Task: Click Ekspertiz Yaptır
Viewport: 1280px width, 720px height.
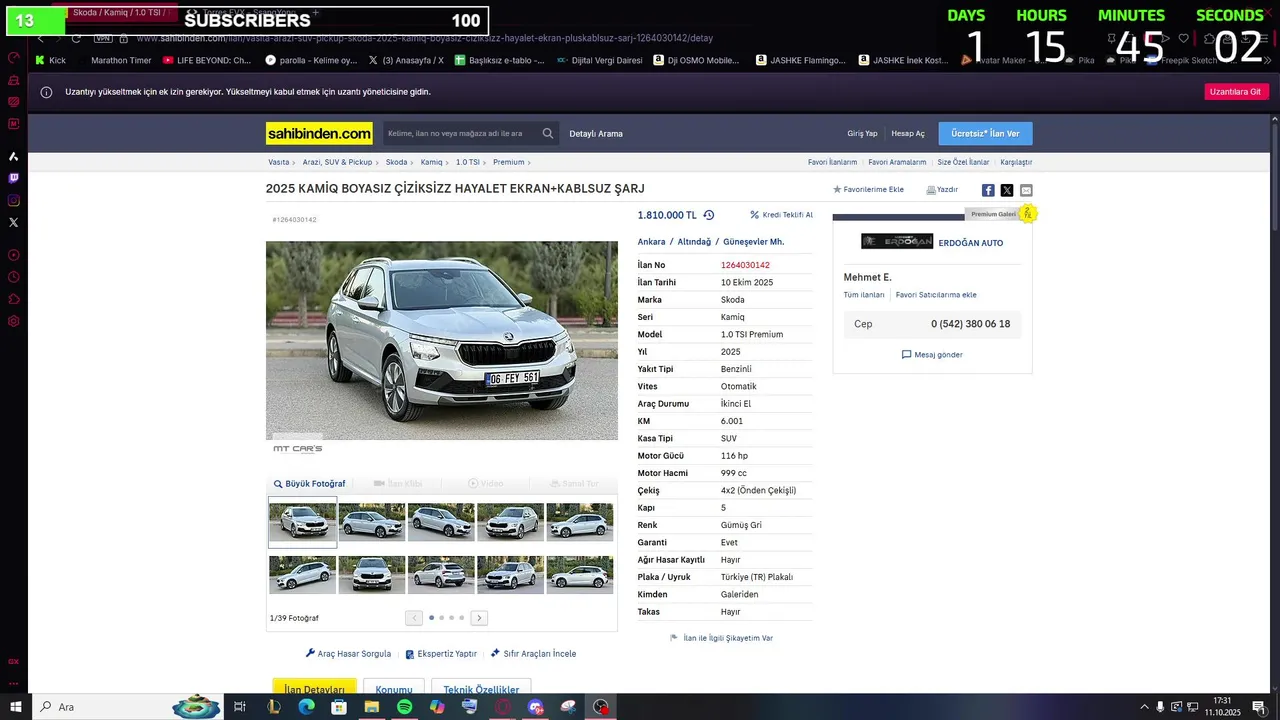Action: (x=440, y=654)
